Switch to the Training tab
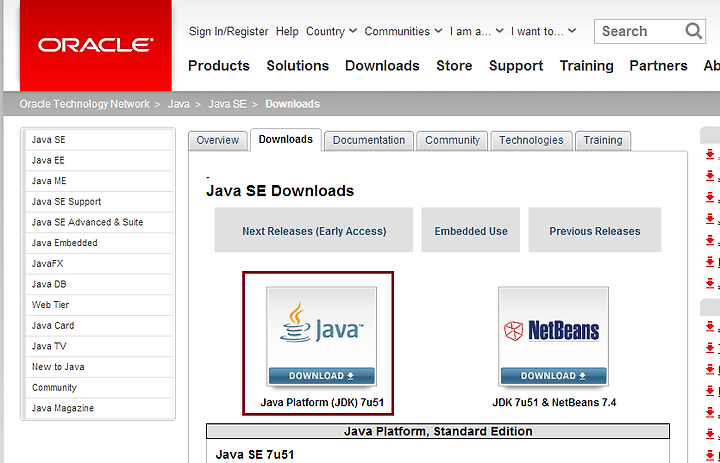 603,141
